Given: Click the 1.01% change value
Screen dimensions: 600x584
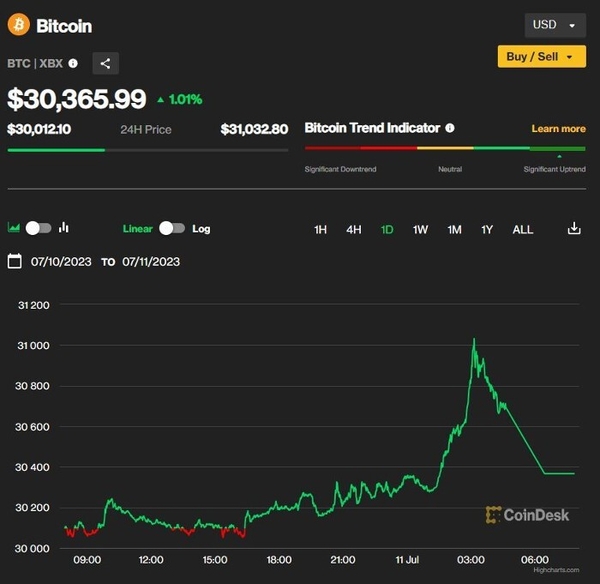Looking at the screenshot, I should point(185,100).
